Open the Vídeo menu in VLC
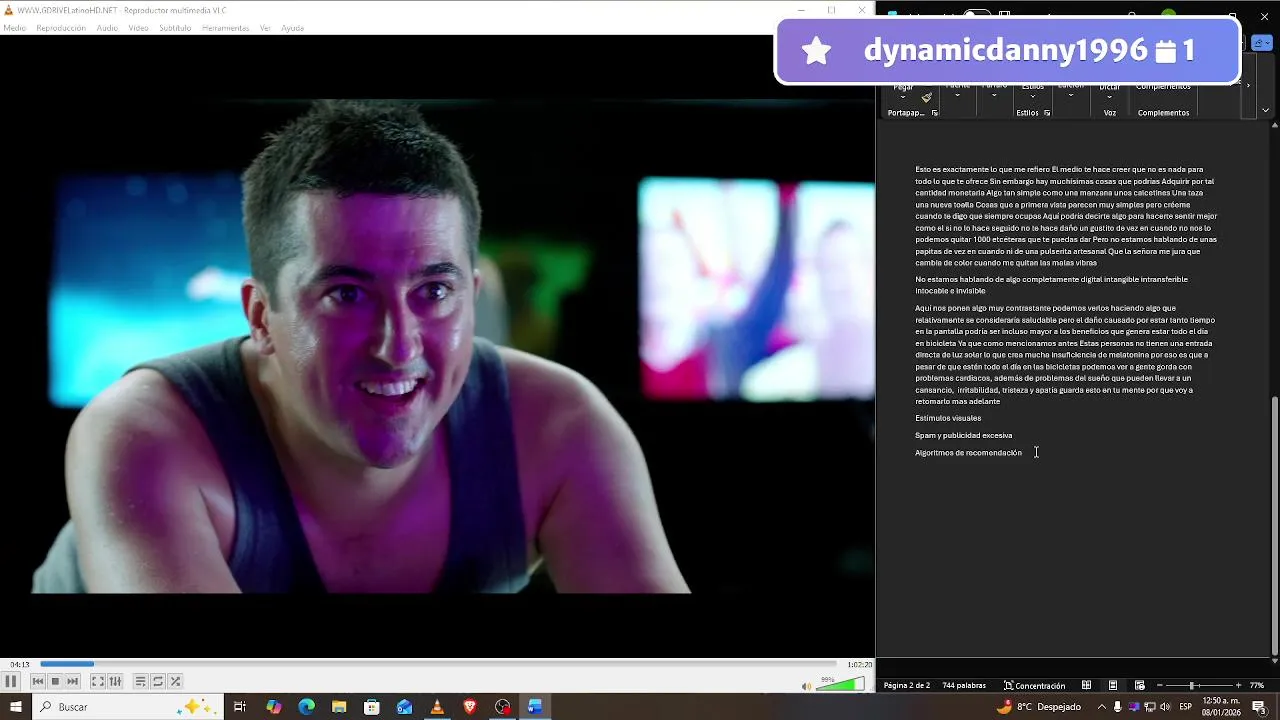 (x=138, y=28)
